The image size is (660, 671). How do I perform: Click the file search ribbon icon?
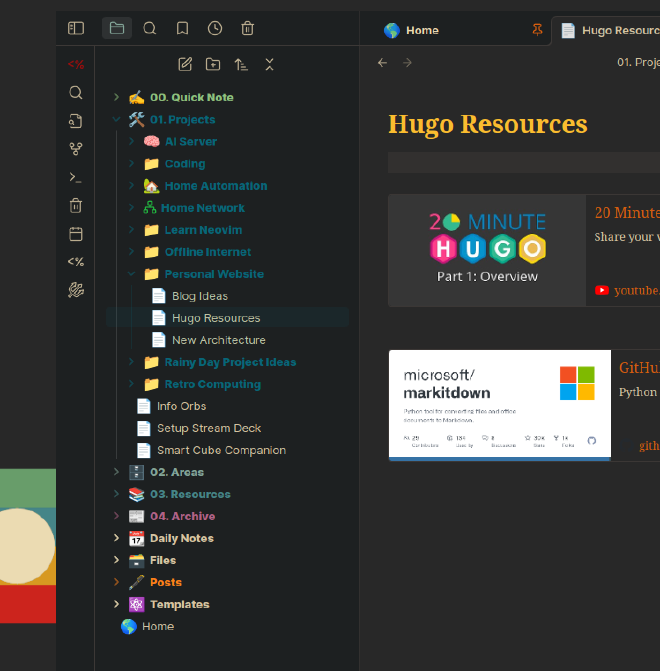click(x=76, y=121)
